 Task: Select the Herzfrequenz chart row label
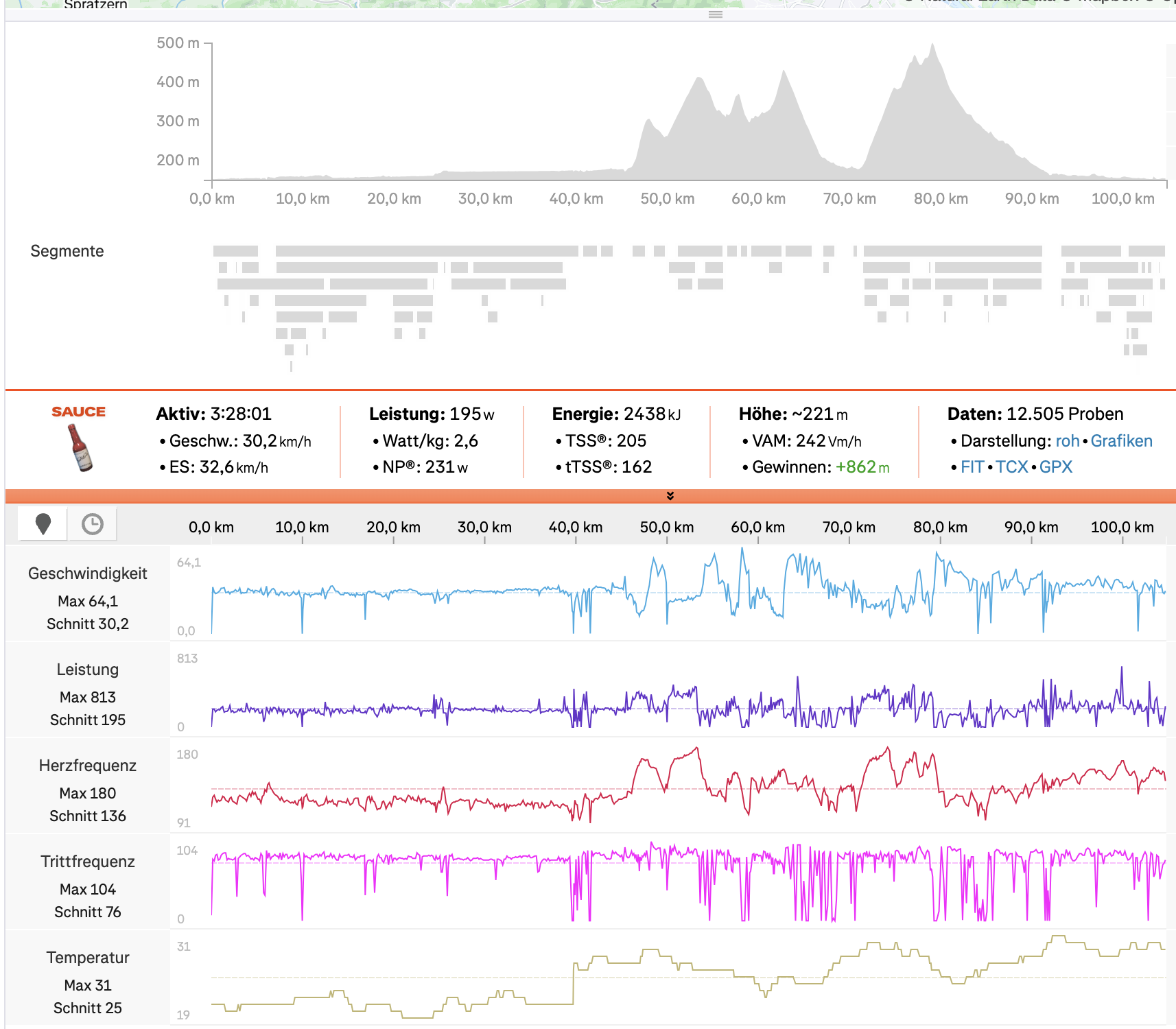click(88, 766)
